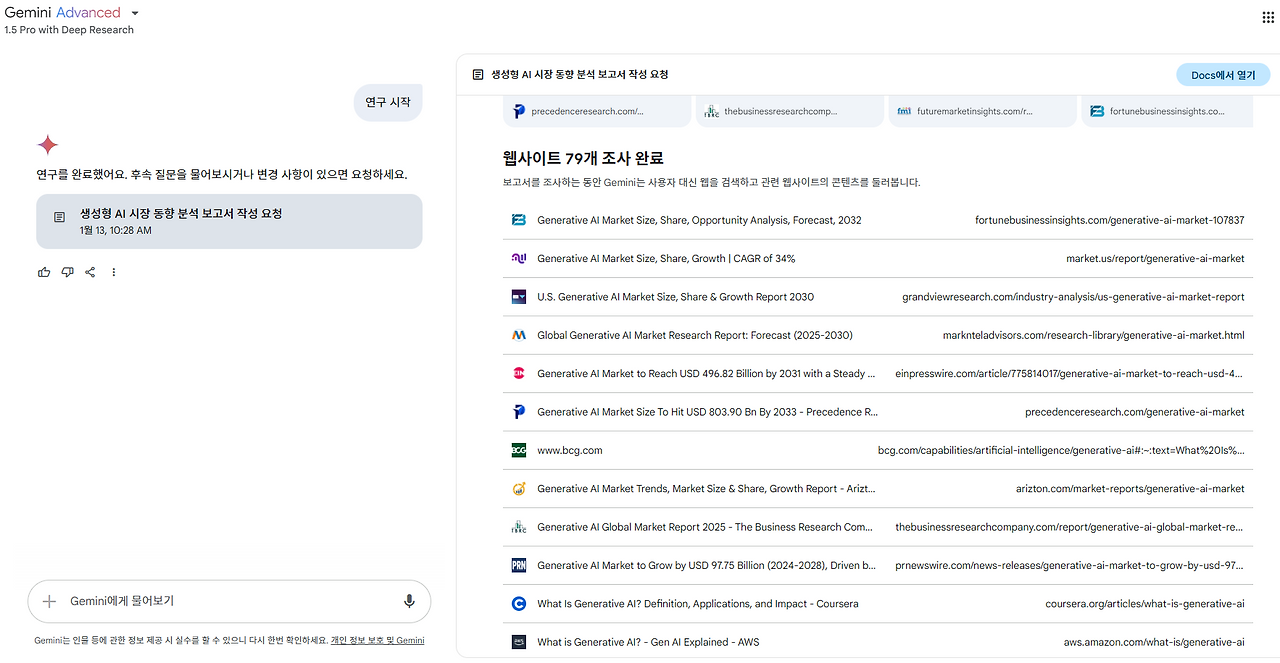Viewport: 1280px width, 663px height.
Task: Click the Coursera favicon
Action: [x=519, y=604]
